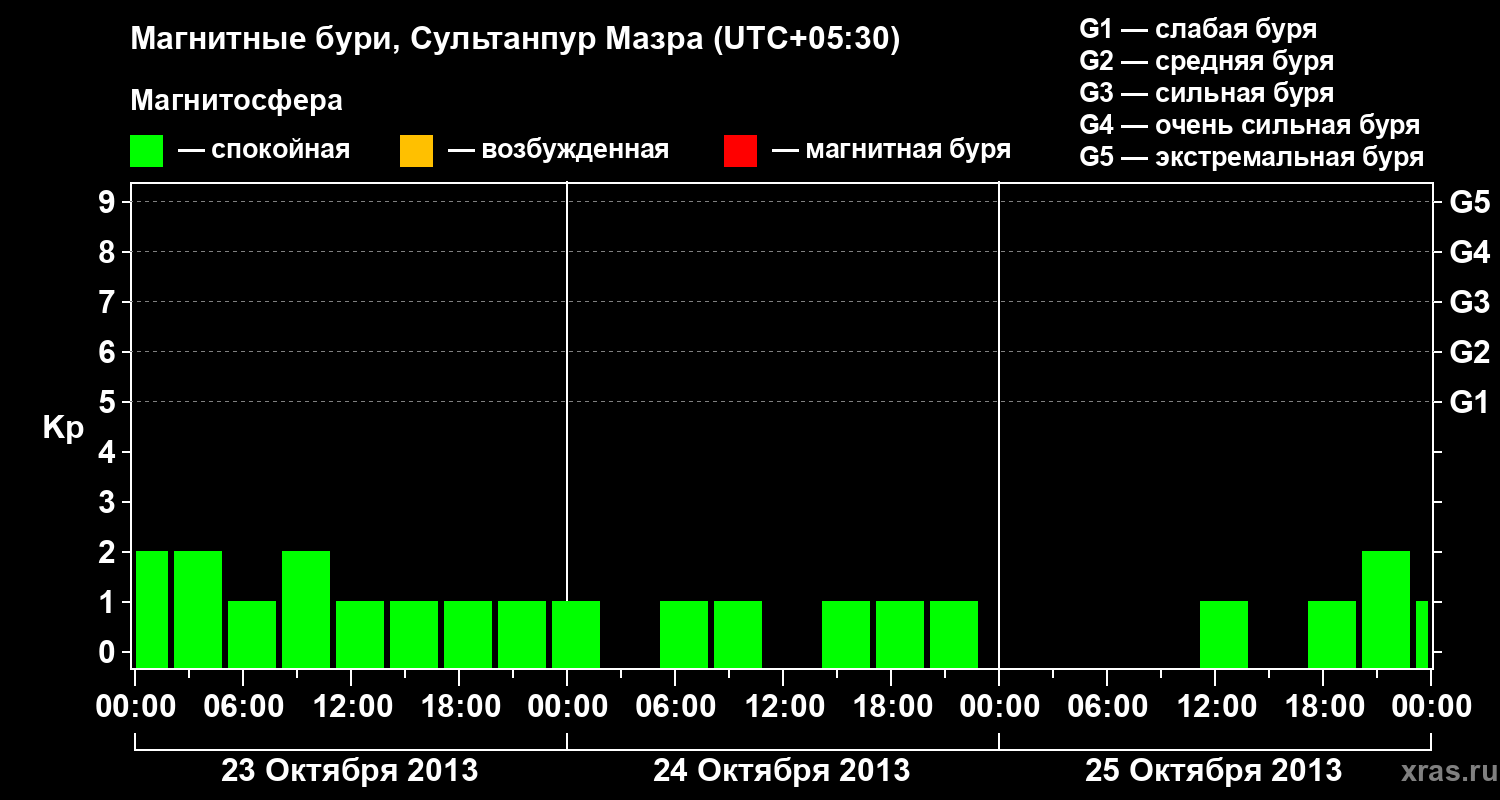Click the 'Kp' vertical axis title
The width and height of the screenshot is (1500, 800).
point(63,428)
